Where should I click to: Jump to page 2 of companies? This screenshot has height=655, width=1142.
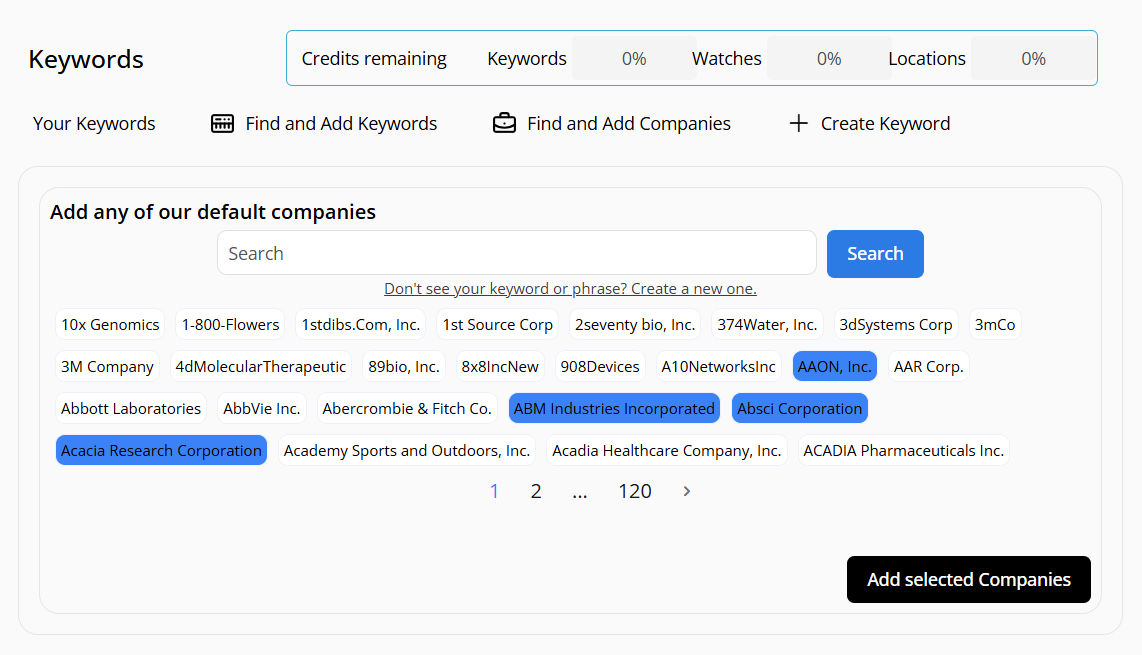pos(536,491)
